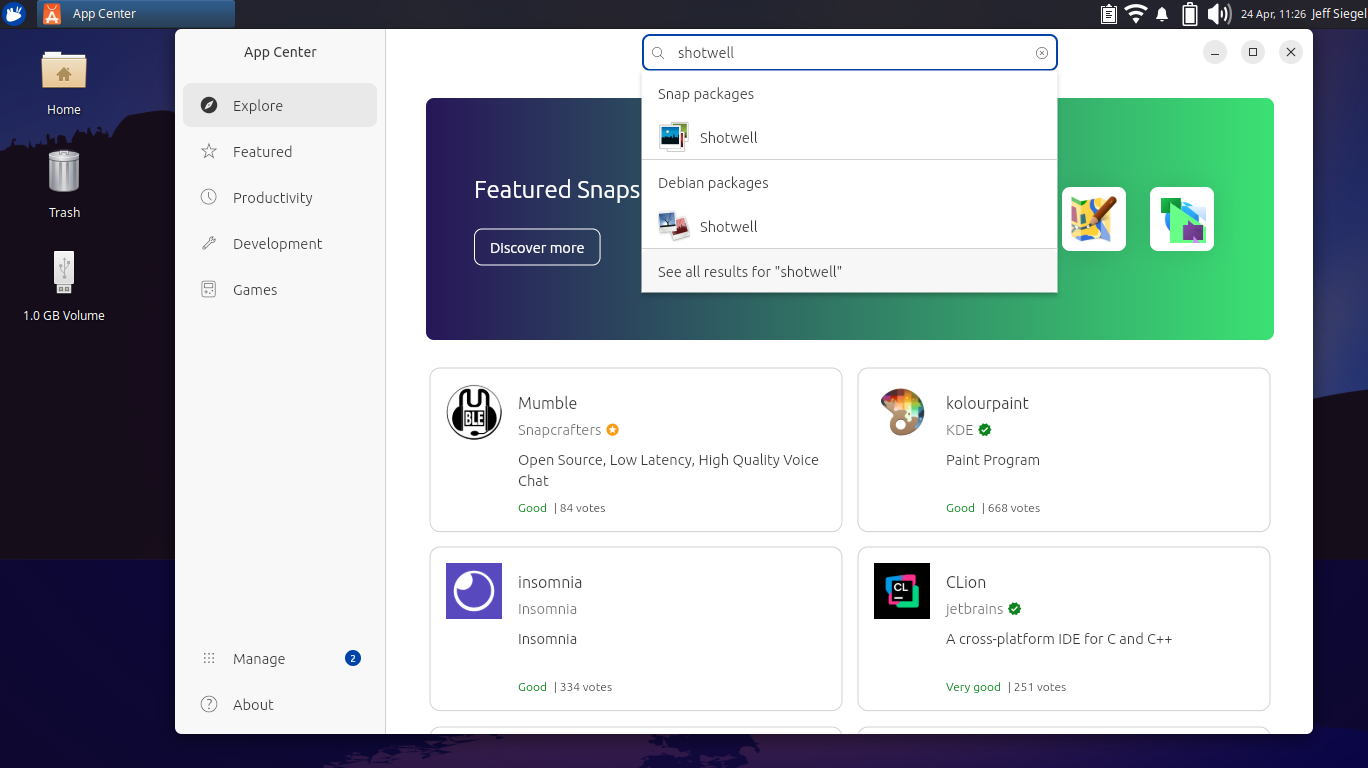The image size is (1368, 768).
Task: Click the About question mark icon
Action: (209, 704)
